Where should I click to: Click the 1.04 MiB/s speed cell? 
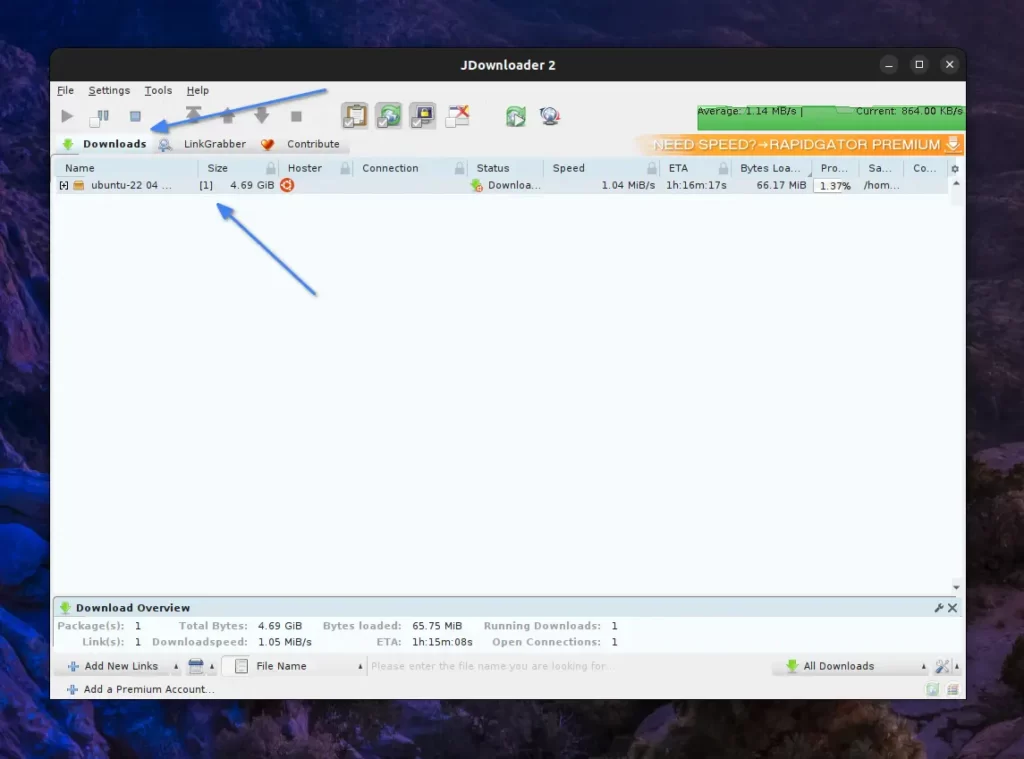pos(628,186)
